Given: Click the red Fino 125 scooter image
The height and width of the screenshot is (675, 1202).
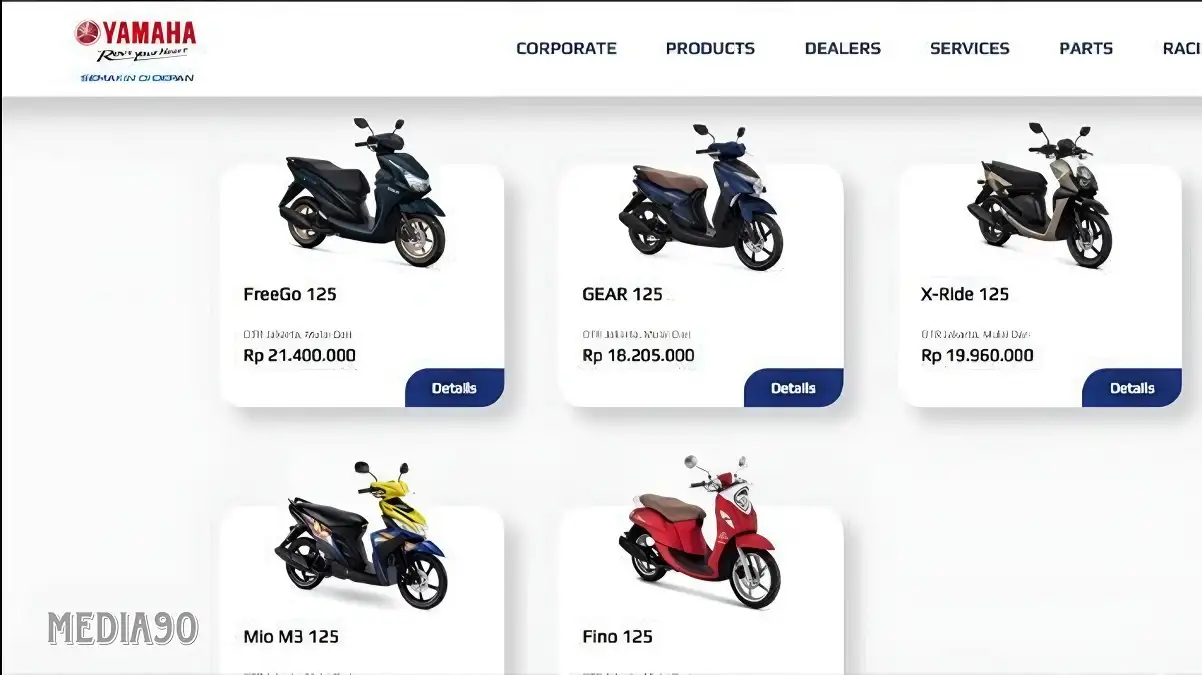Looking at the screenshot, I should (699, 531).
